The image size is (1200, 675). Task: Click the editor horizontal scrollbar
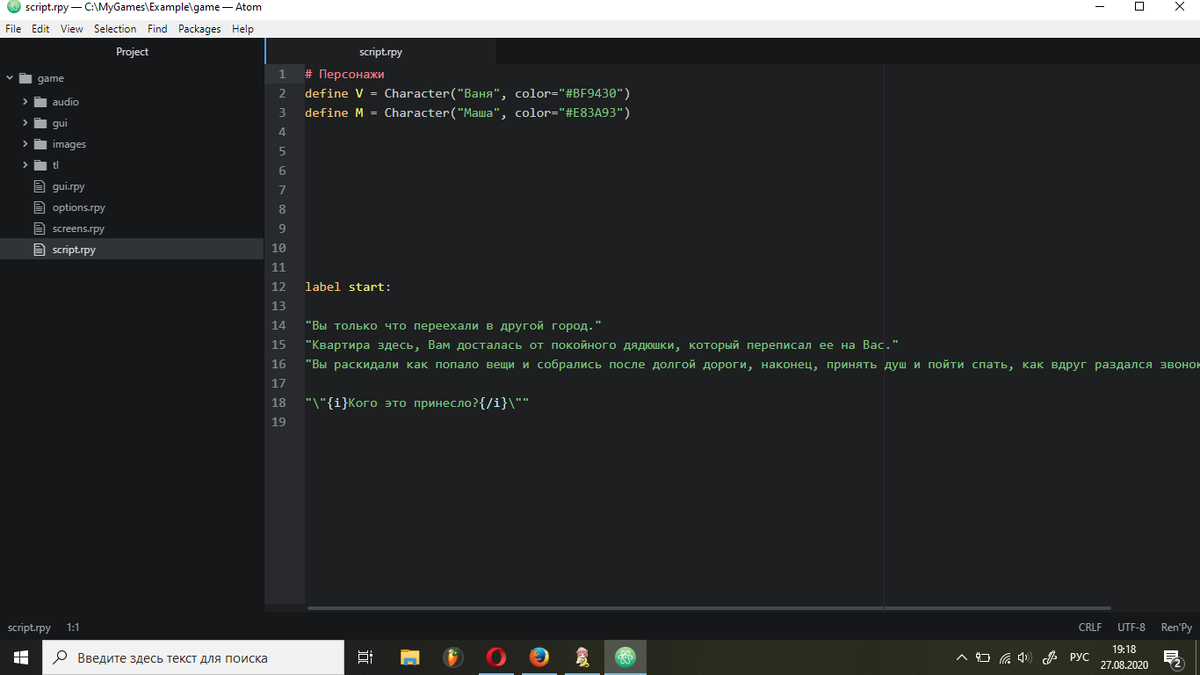pos(709,608)
